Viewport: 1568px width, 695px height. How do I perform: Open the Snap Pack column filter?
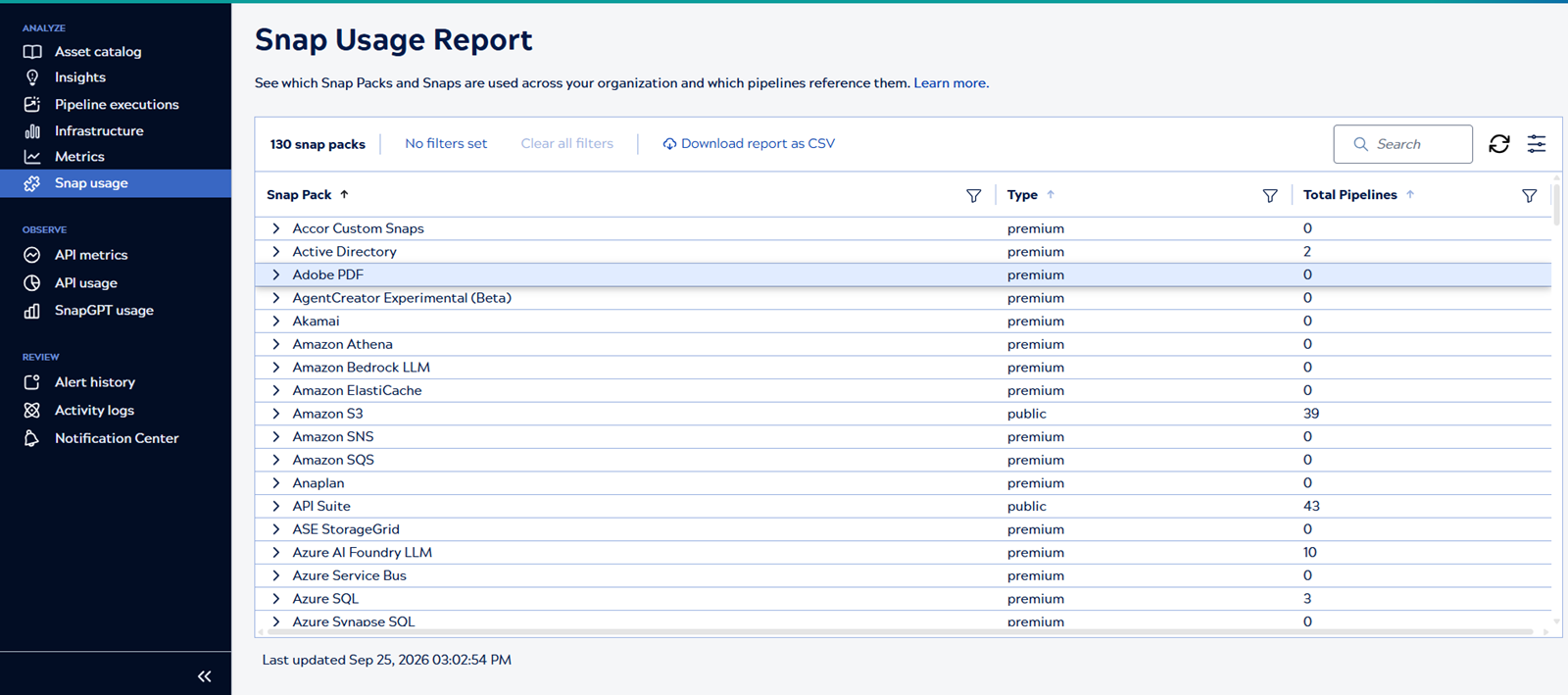tap(973, 195)
